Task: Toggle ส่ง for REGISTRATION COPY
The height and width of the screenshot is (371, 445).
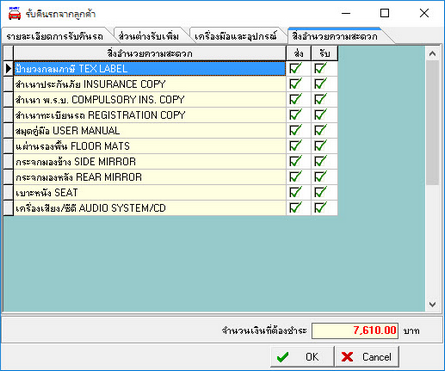Action: 295,115
